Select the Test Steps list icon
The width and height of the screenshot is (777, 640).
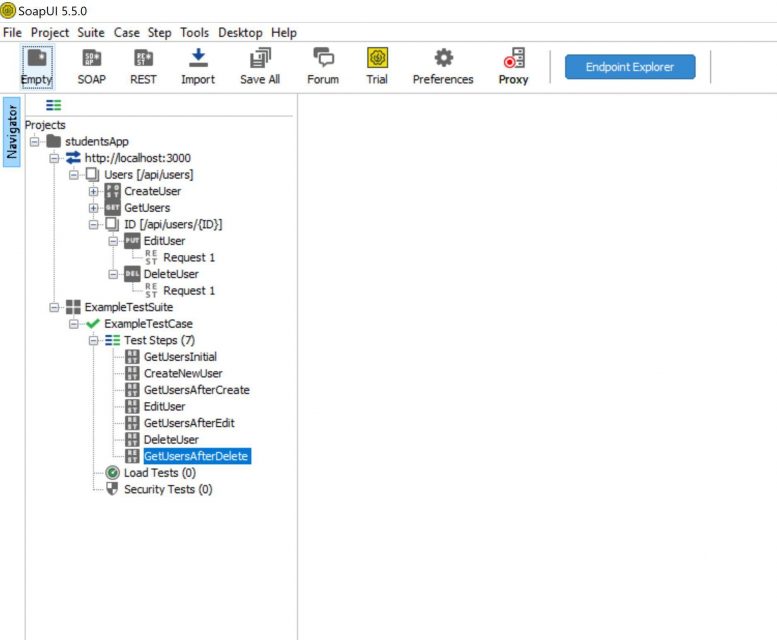pyautogui.click(x=112, y=340)
